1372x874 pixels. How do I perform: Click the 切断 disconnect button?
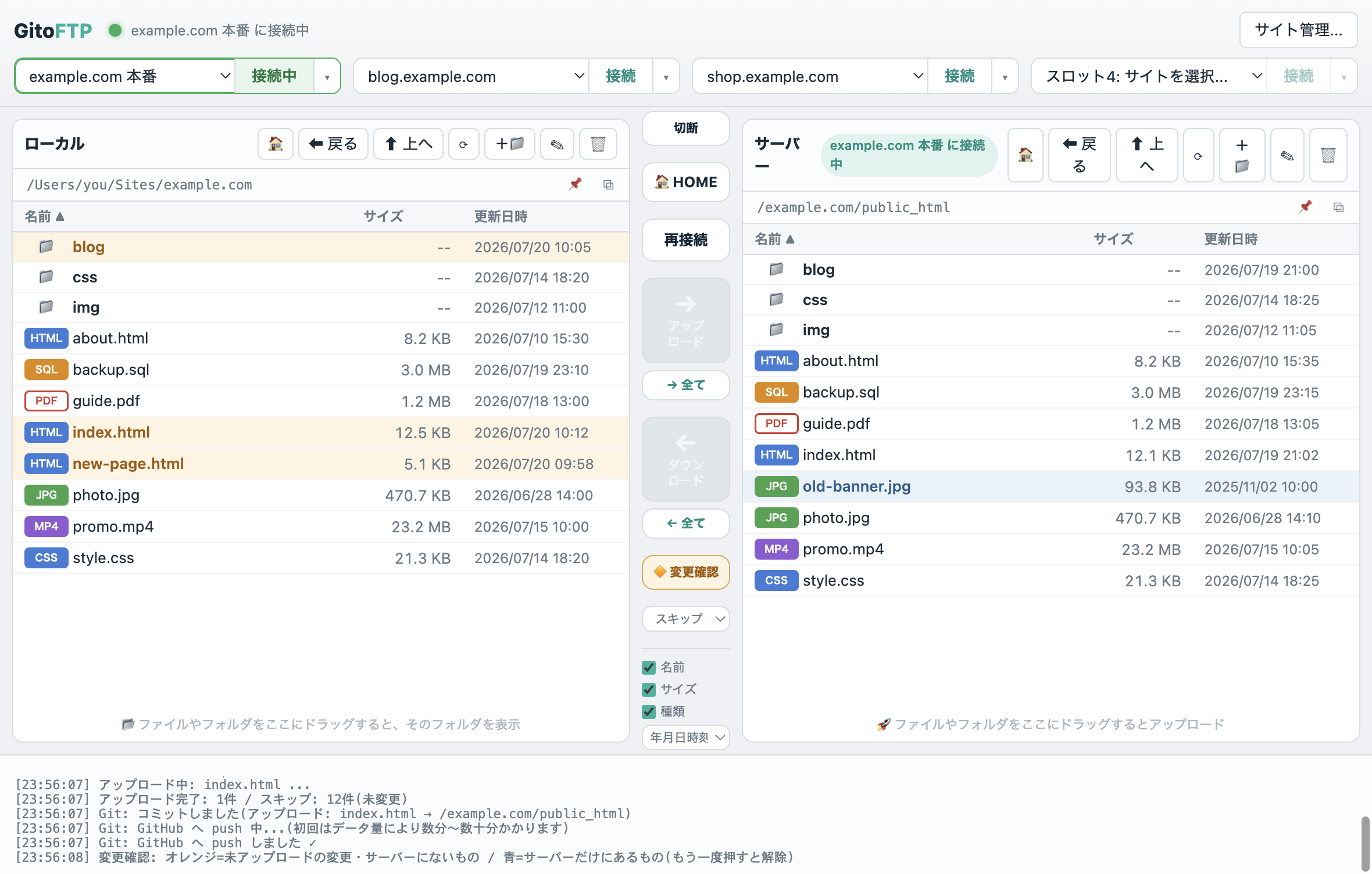(686, 128)
